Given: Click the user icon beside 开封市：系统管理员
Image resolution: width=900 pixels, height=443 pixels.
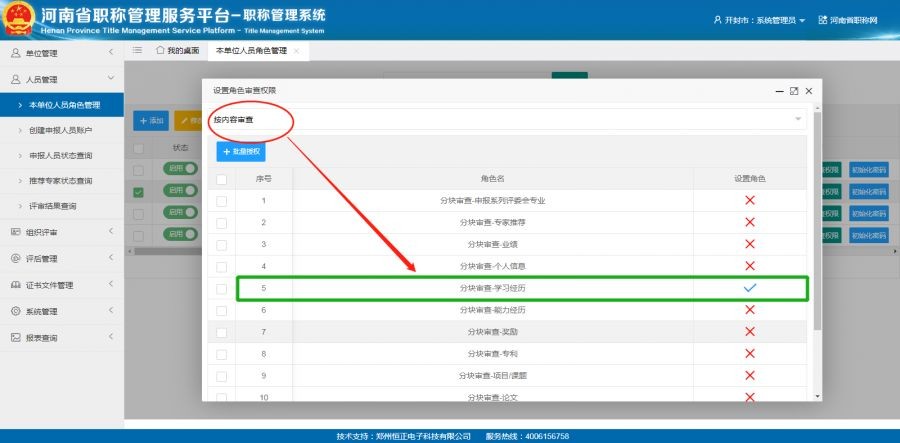Looking at the screenshot, I should point(717,20).
